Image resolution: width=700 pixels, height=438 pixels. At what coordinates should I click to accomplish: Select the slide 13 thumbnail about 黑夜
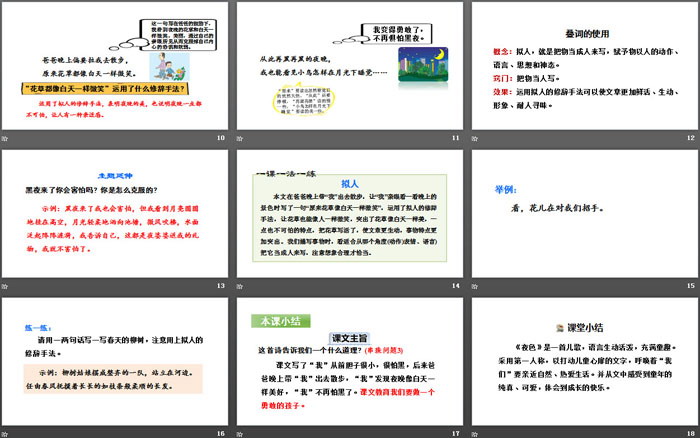point(115,213)
